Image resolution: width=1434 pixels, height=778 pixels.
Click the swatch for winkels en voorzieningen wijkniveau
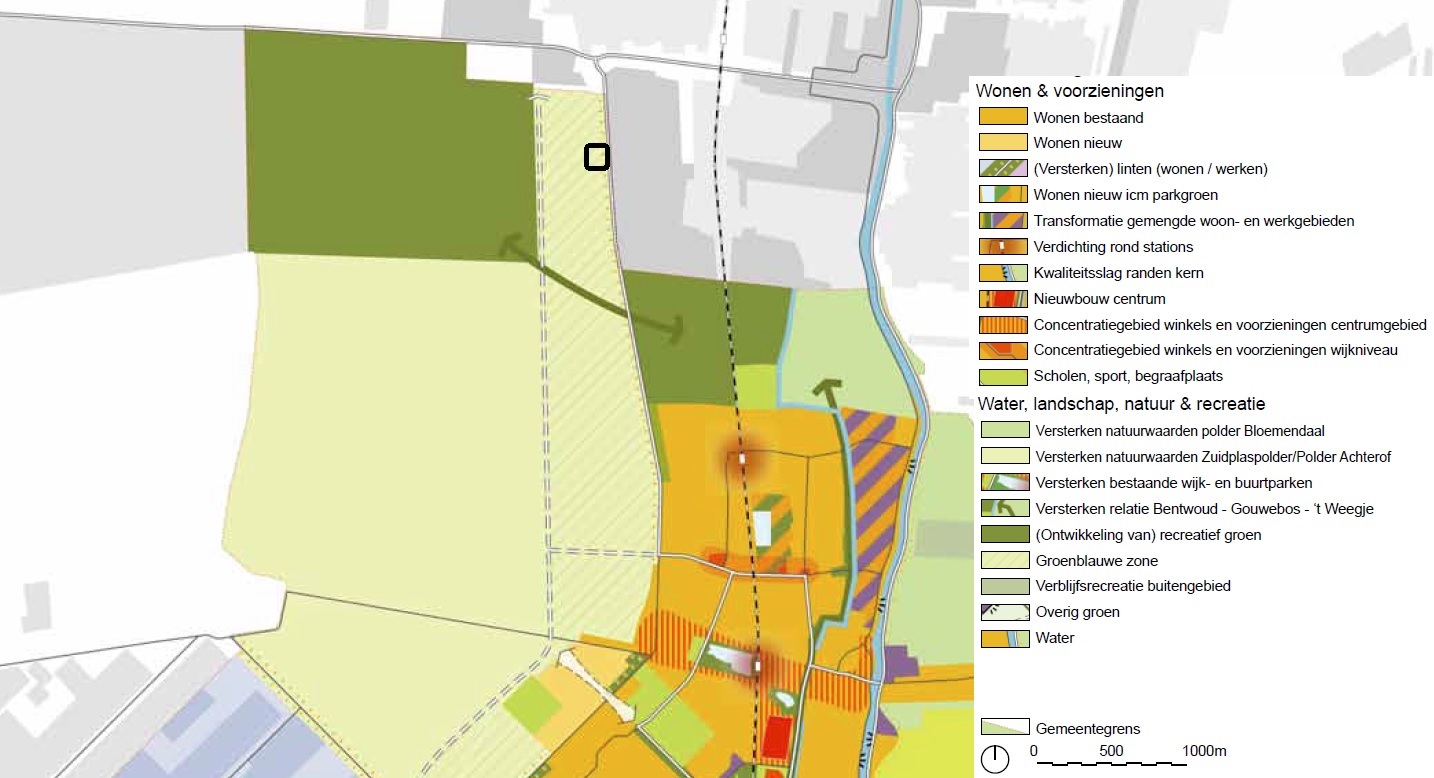[x=1003, y=351]
